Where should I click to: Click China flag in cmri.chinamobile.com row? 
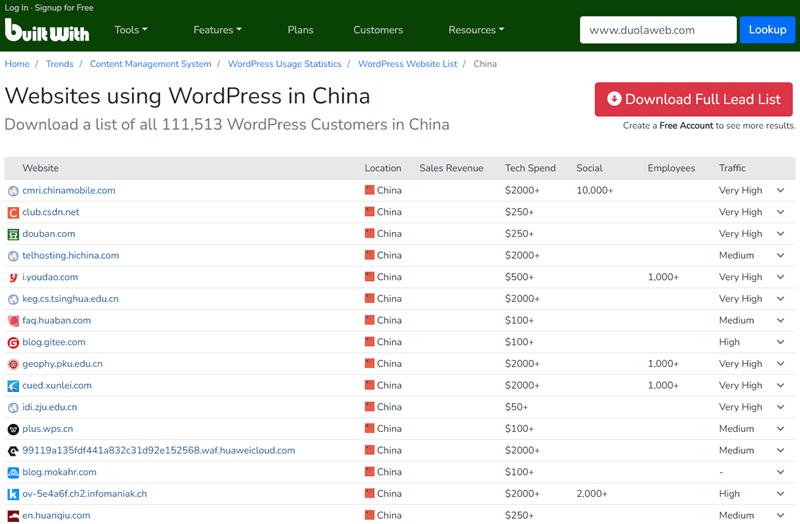(369, 190)
